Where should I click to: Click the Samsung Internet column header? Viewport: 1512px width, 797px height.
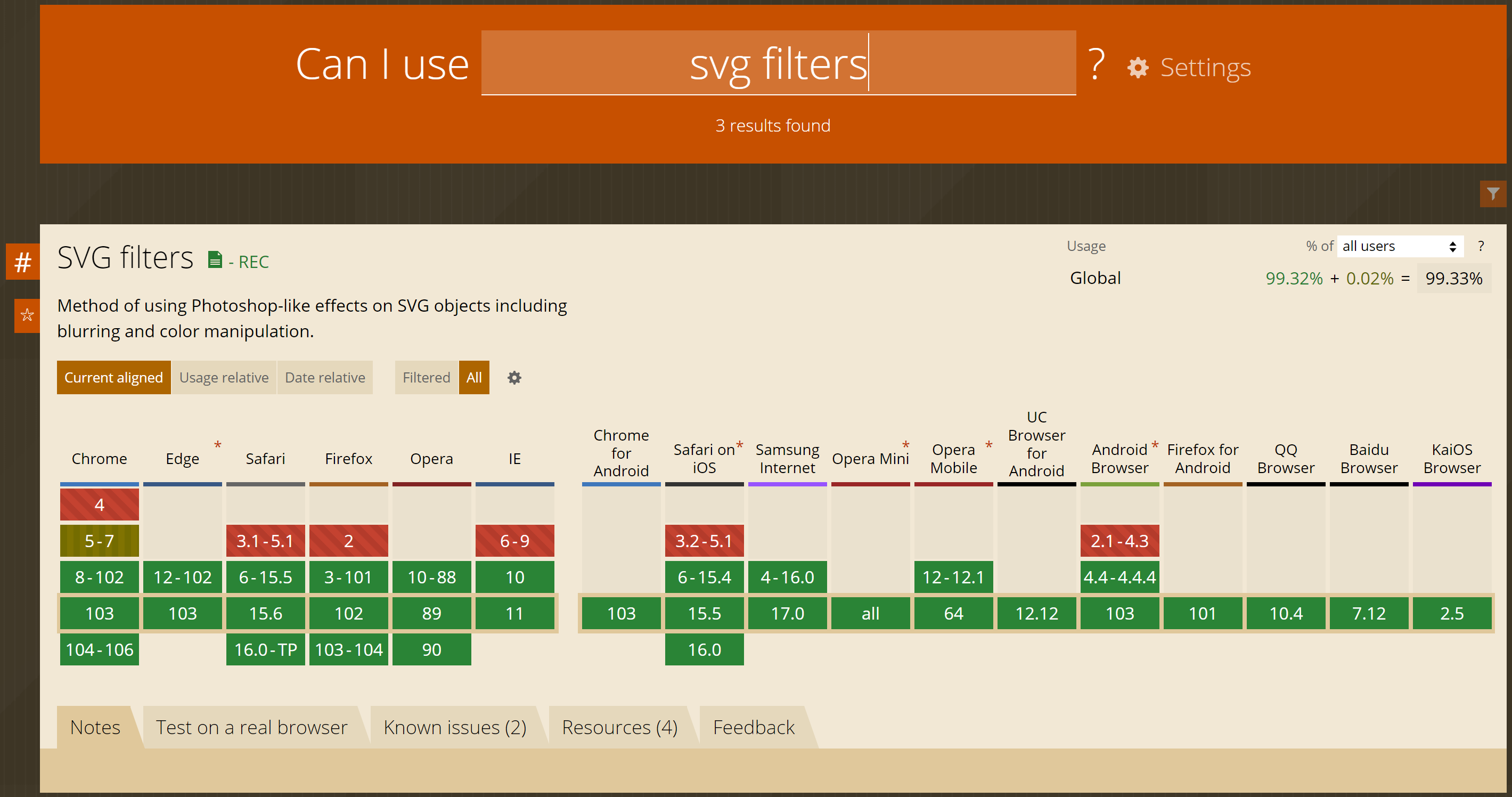(x=787, y=459)
